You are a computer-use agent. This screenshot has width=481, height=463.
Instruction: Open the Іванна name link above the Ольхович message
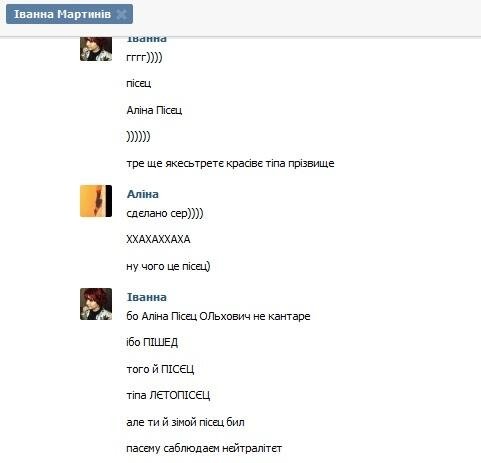coord(147,297)
